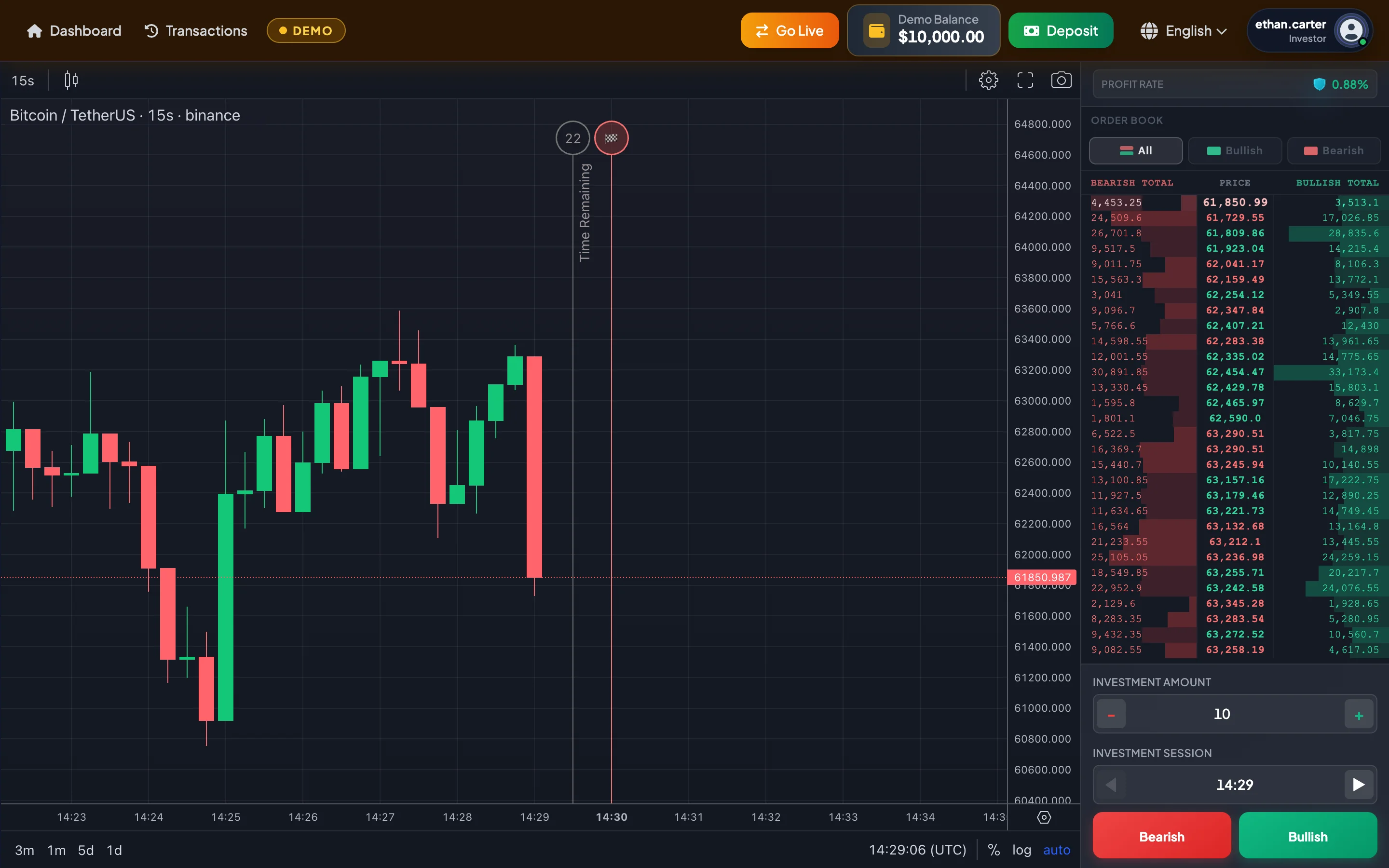Screen dimensions: 1389x868
Task: Change the 15s chart interval
Action: (x=23, y=81)
